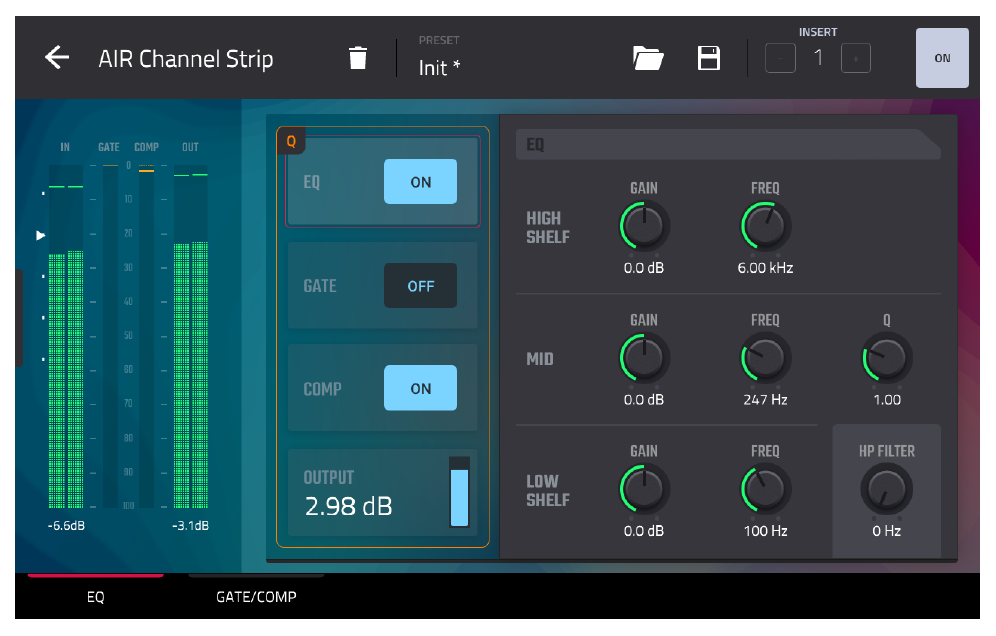Click the High Shelf 0.0 dB gain value
Image resolution: width=996 pixels, height=636 pixels.
coord(644,267)
